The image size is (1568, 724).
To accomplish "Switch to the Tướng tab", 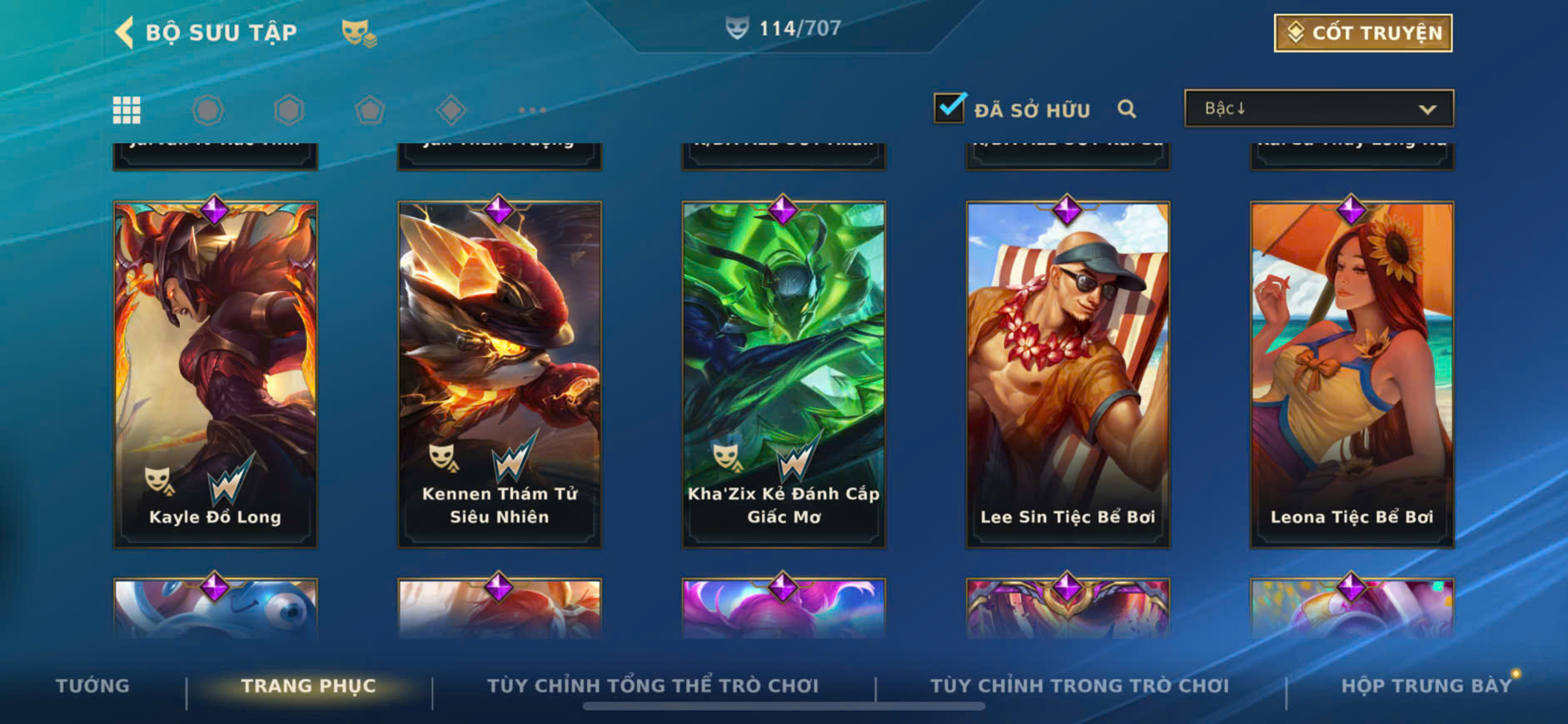I will pyautogui.click(x=92, y=686).
